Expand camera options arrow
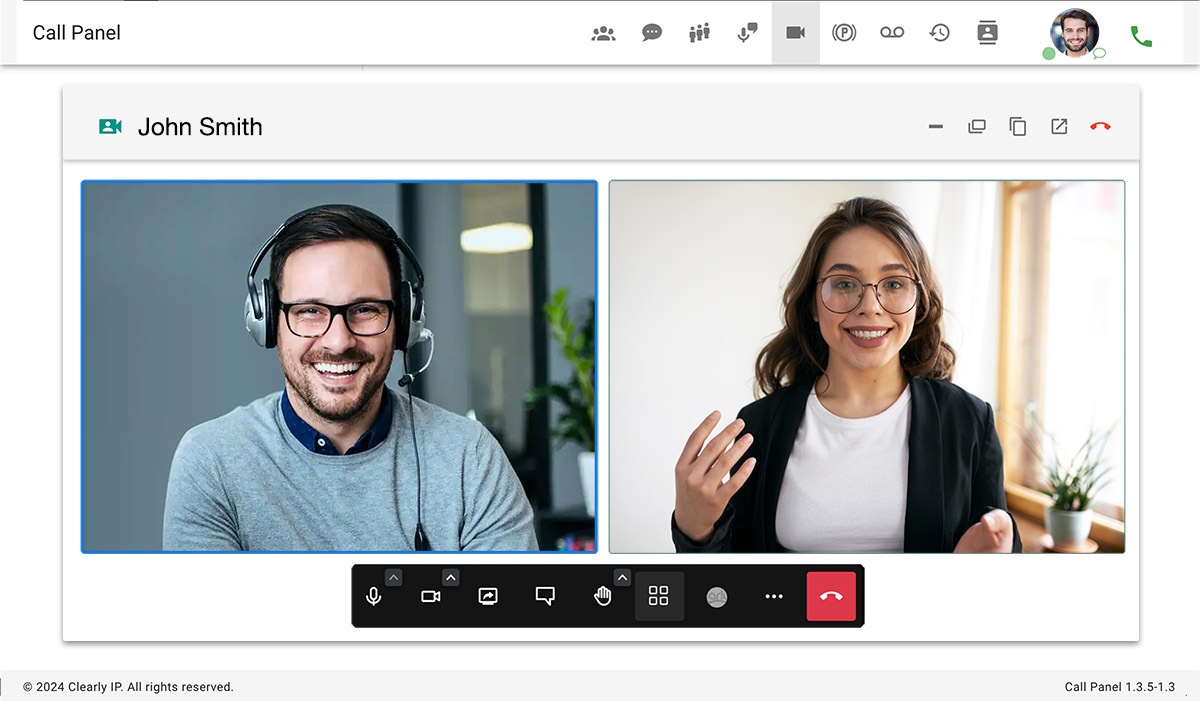This screenshot has width=1200, height=701. coord(451,577)
